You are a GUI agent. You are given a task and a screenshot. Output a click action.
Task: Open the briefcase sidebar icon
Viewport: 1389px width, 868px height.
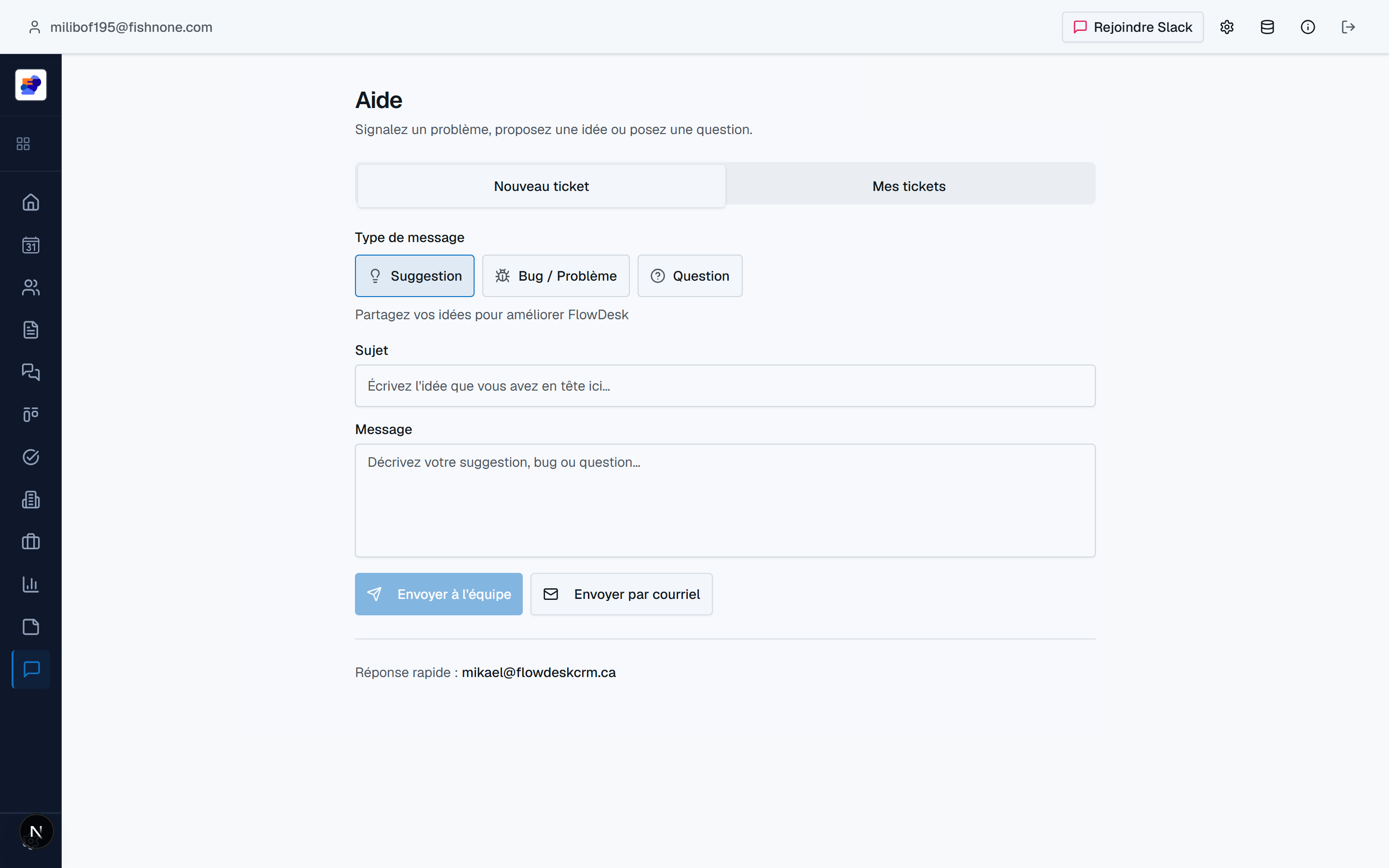31,542
